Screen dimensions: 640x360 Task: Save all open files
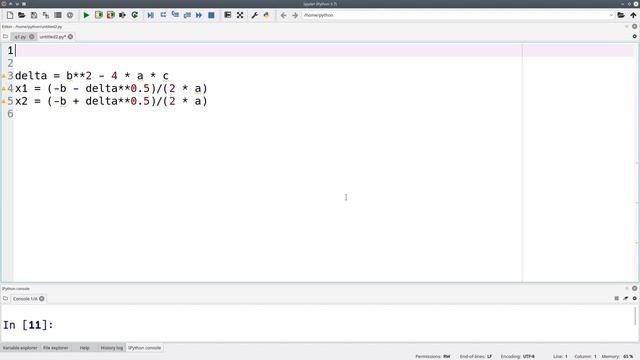[46, 15]
